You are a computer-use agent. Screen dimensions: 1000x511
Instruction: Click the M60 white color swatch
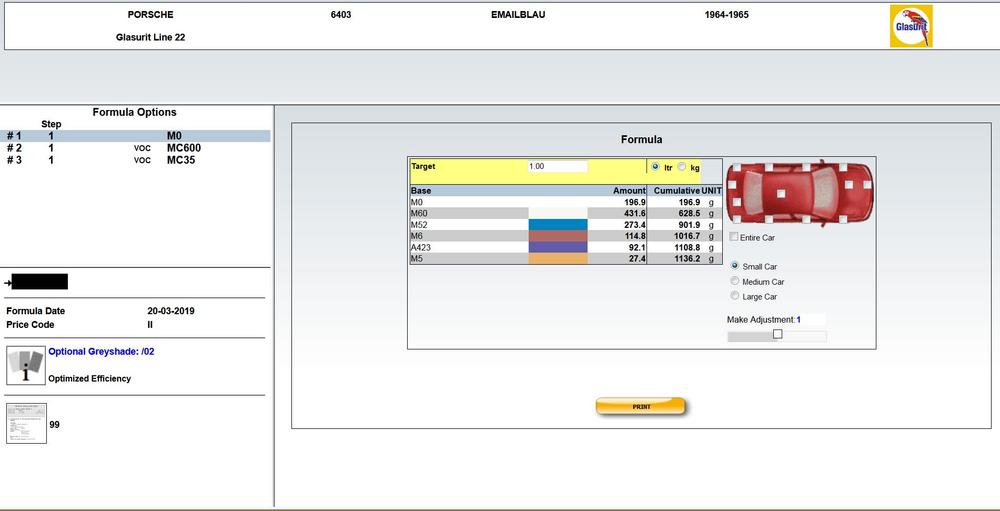(557, 213)
